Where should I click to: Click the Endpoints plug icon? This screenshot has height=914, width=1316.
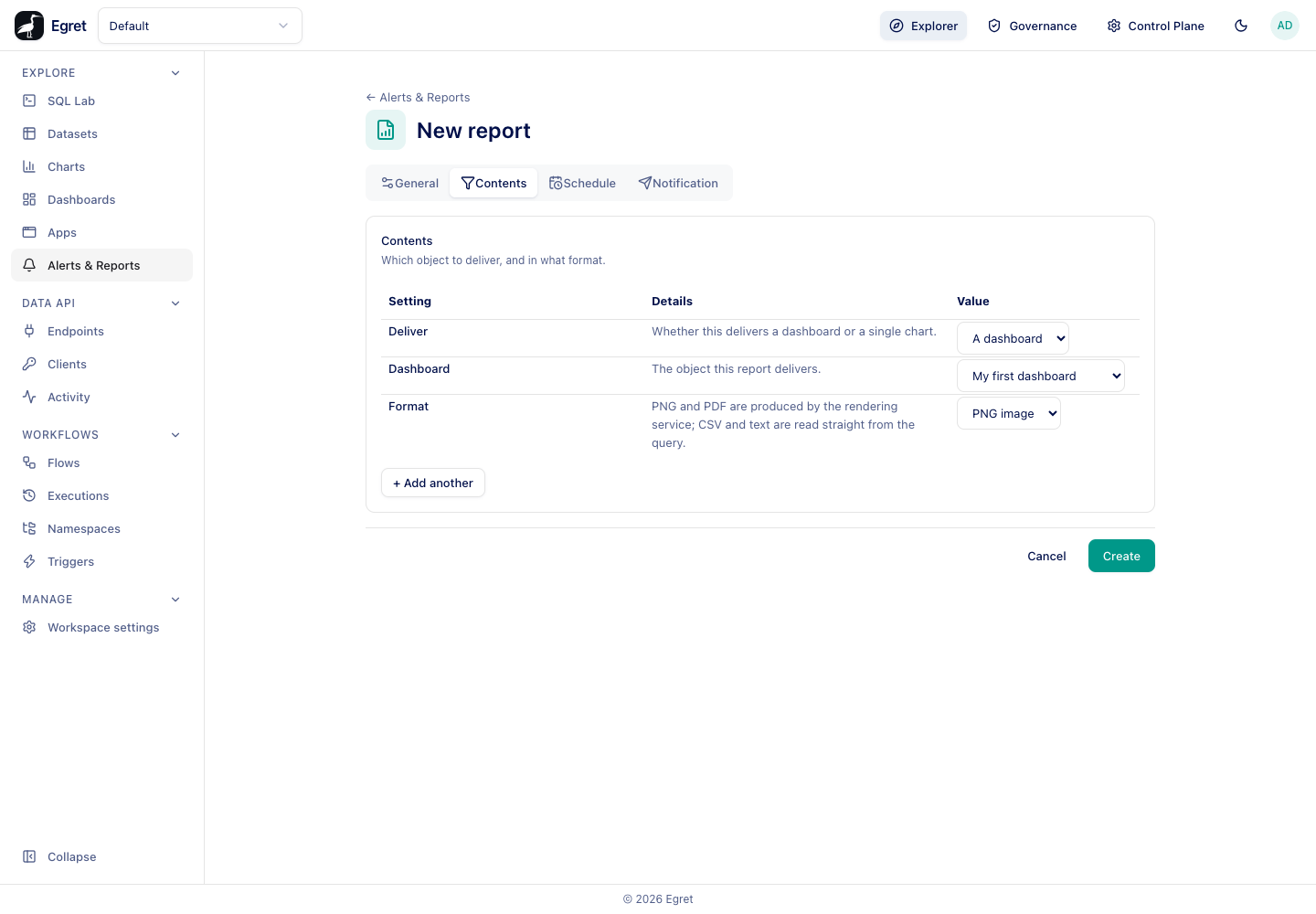point(29,331)
